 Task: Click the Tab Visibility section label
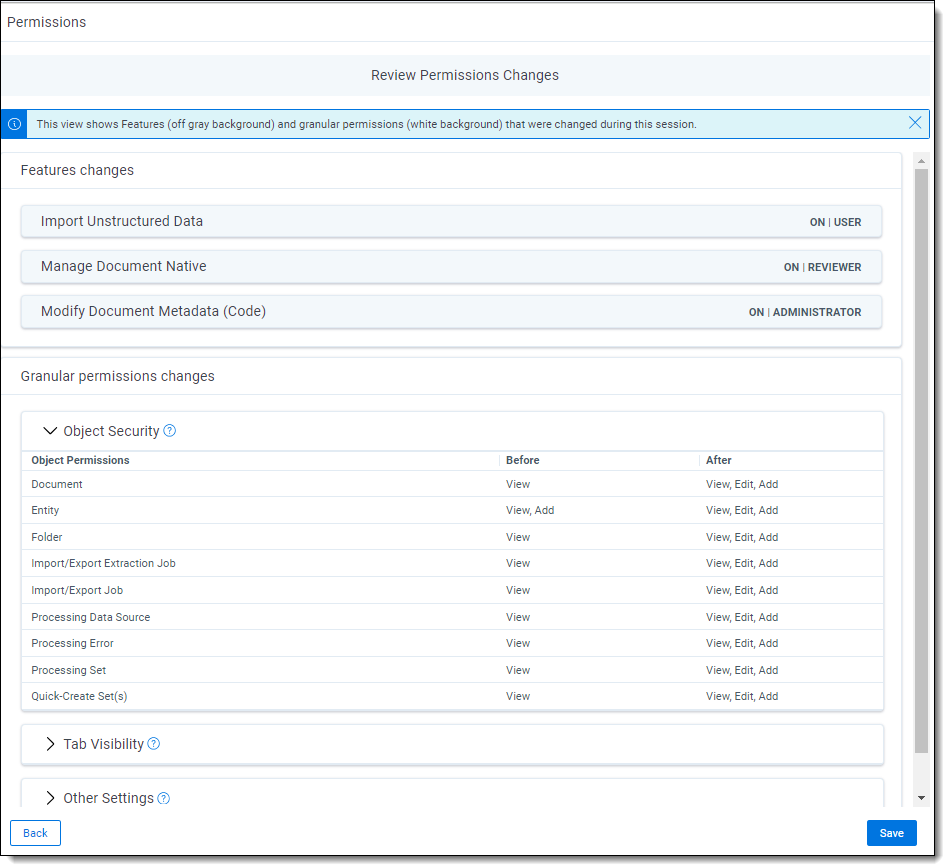(x=103, y=744)
